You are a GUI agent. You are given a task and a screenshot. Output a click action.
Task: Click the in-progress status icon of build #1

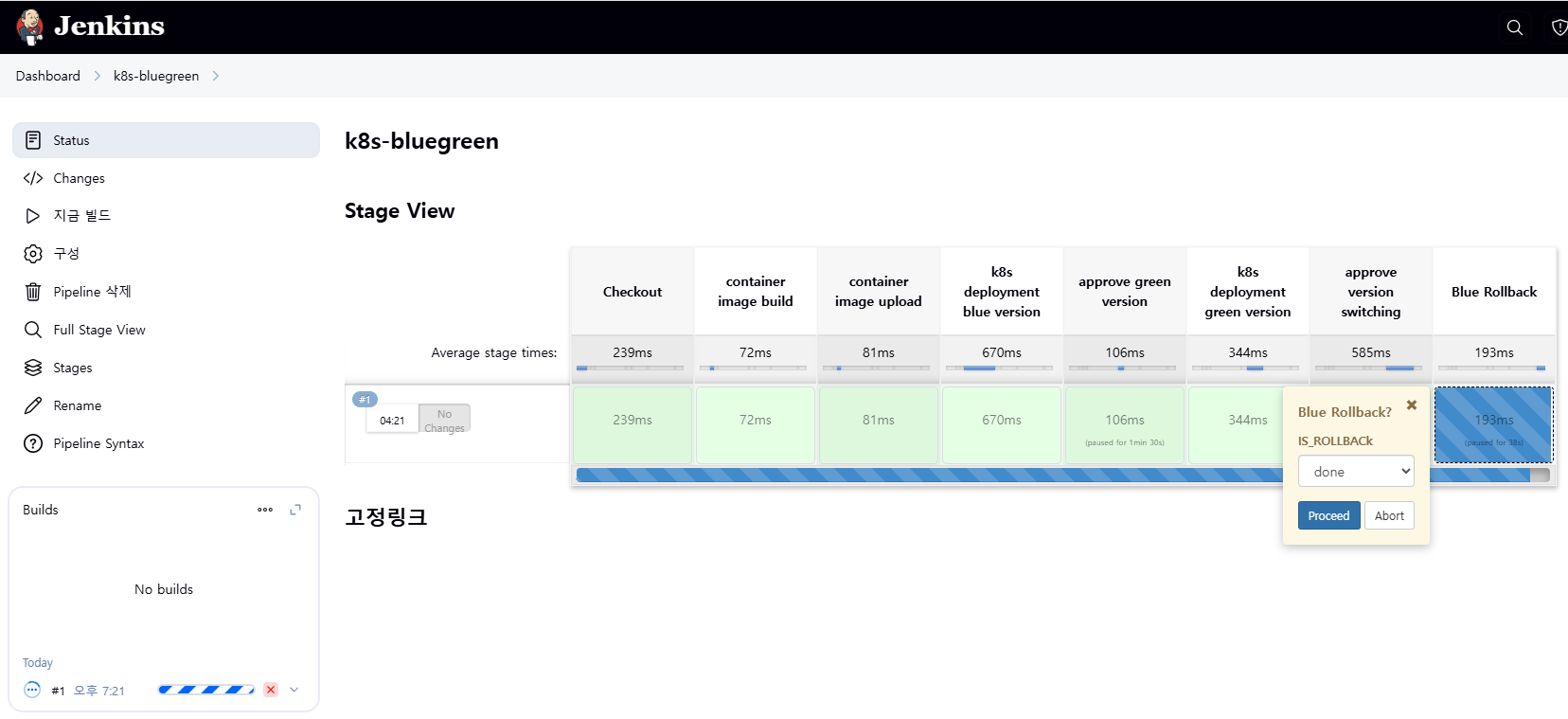click(x=32, y=690)
